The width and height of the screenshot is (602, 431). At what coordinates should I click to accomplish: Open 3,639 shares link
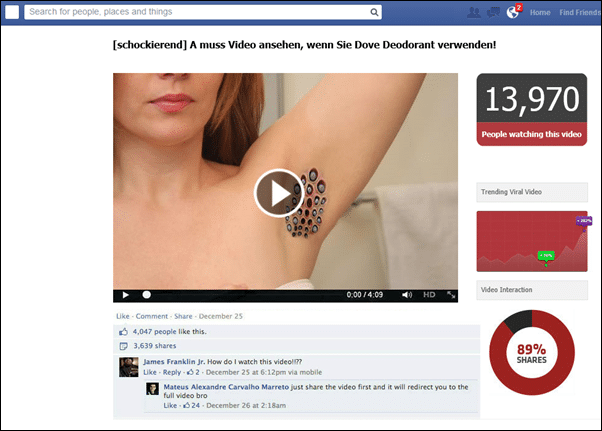point(155,346)
